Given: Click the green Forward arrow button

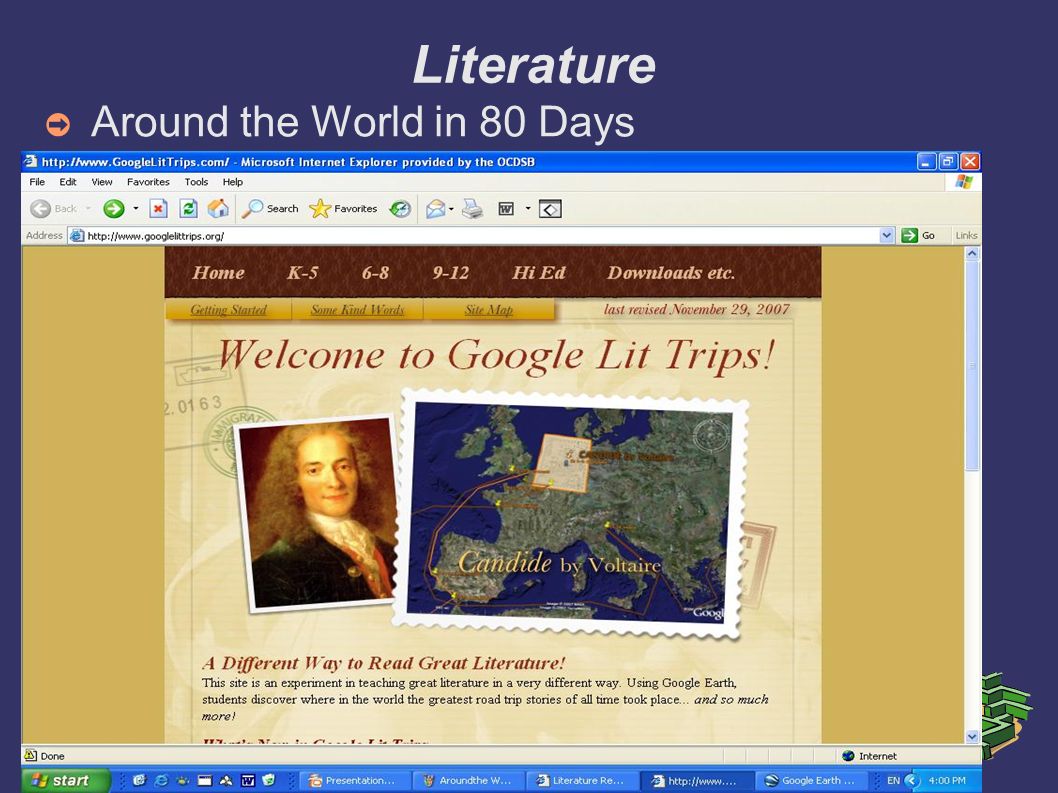Looking at the screenshot, I should tap(114, 209).
